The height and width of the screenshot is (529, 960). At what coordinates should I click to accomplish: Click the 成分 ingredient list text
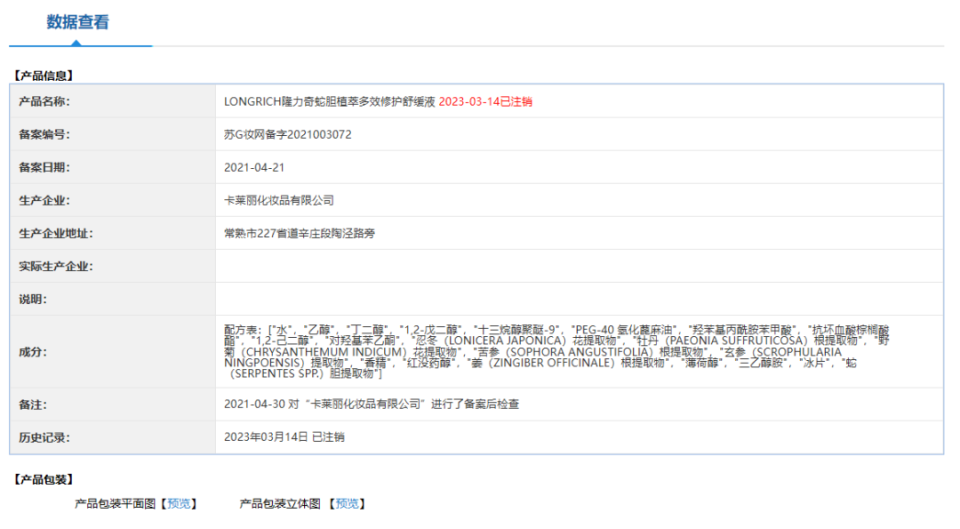point(557,352)
